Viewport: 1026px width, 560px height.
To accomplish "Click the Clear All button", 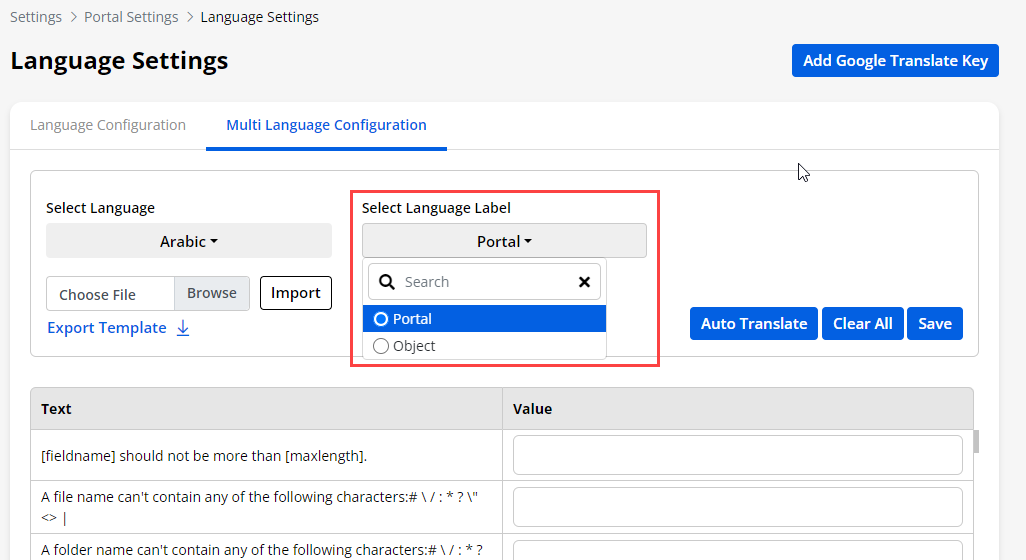I will click(862, 323).
